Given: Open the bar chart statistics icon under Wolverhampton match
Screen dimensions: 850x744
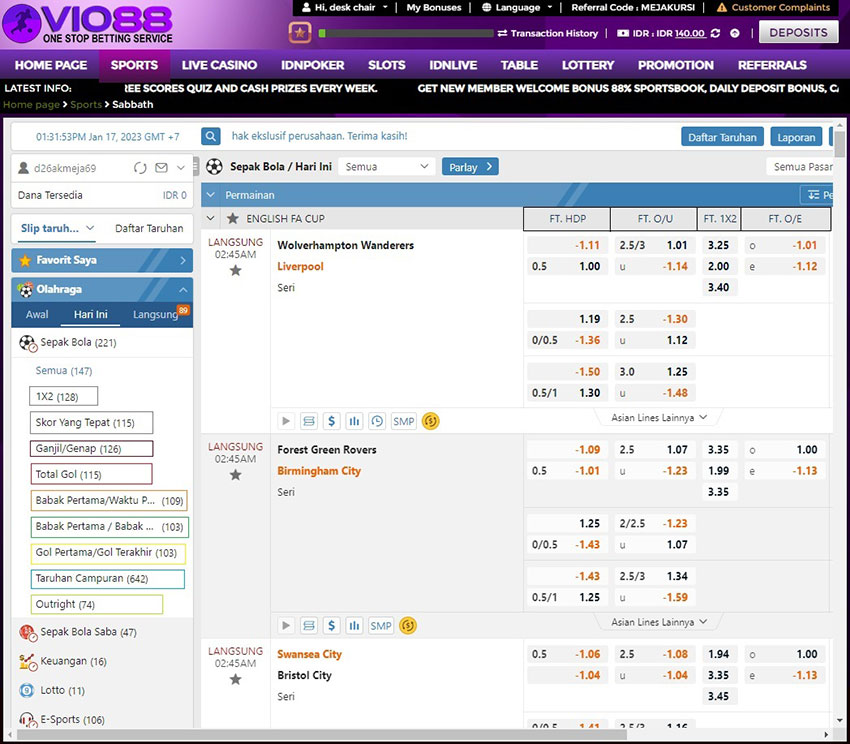Looking at the screenshot, I should coord(354,421).
